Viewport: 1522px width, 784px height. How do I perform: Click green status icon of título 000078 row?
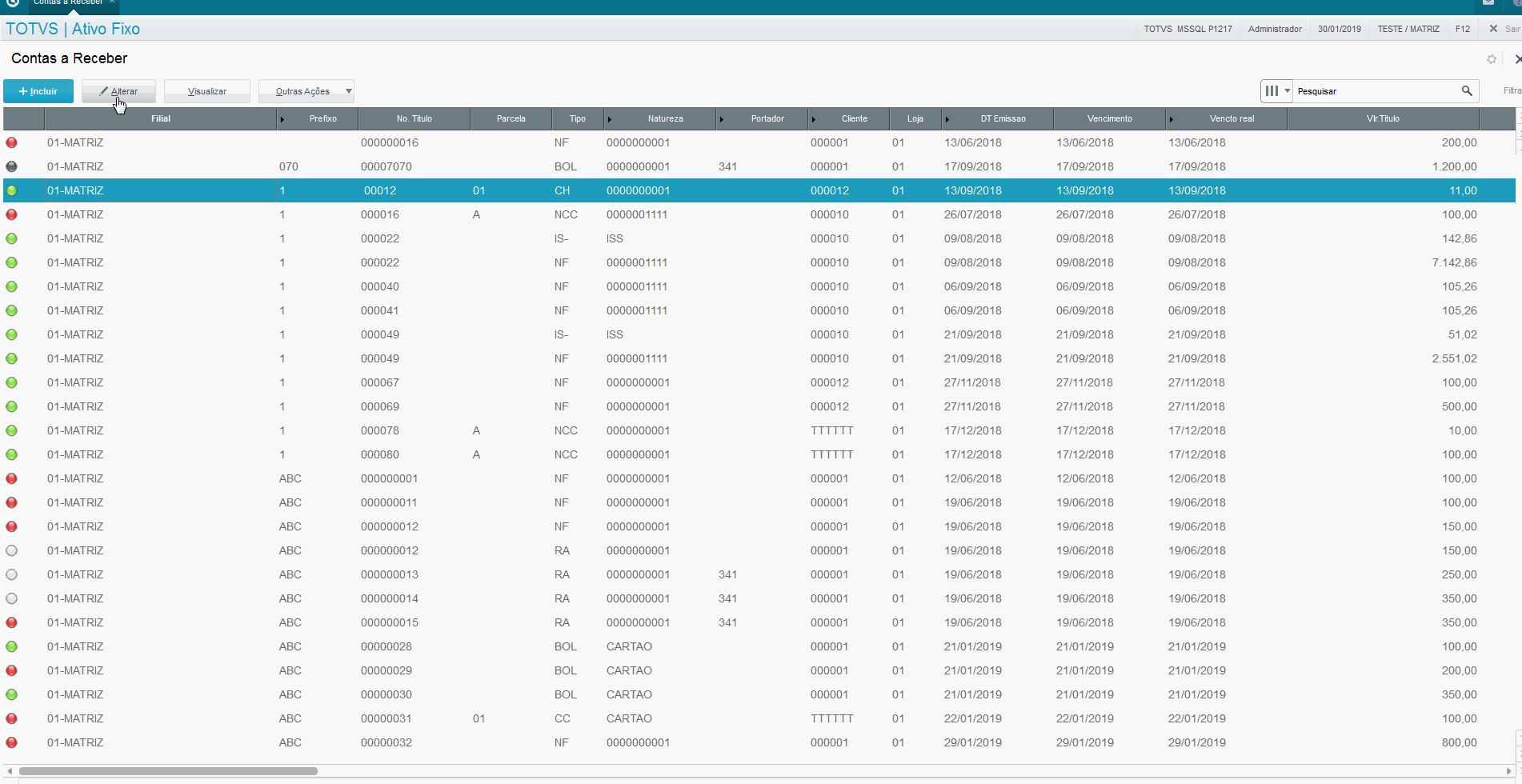12,430
